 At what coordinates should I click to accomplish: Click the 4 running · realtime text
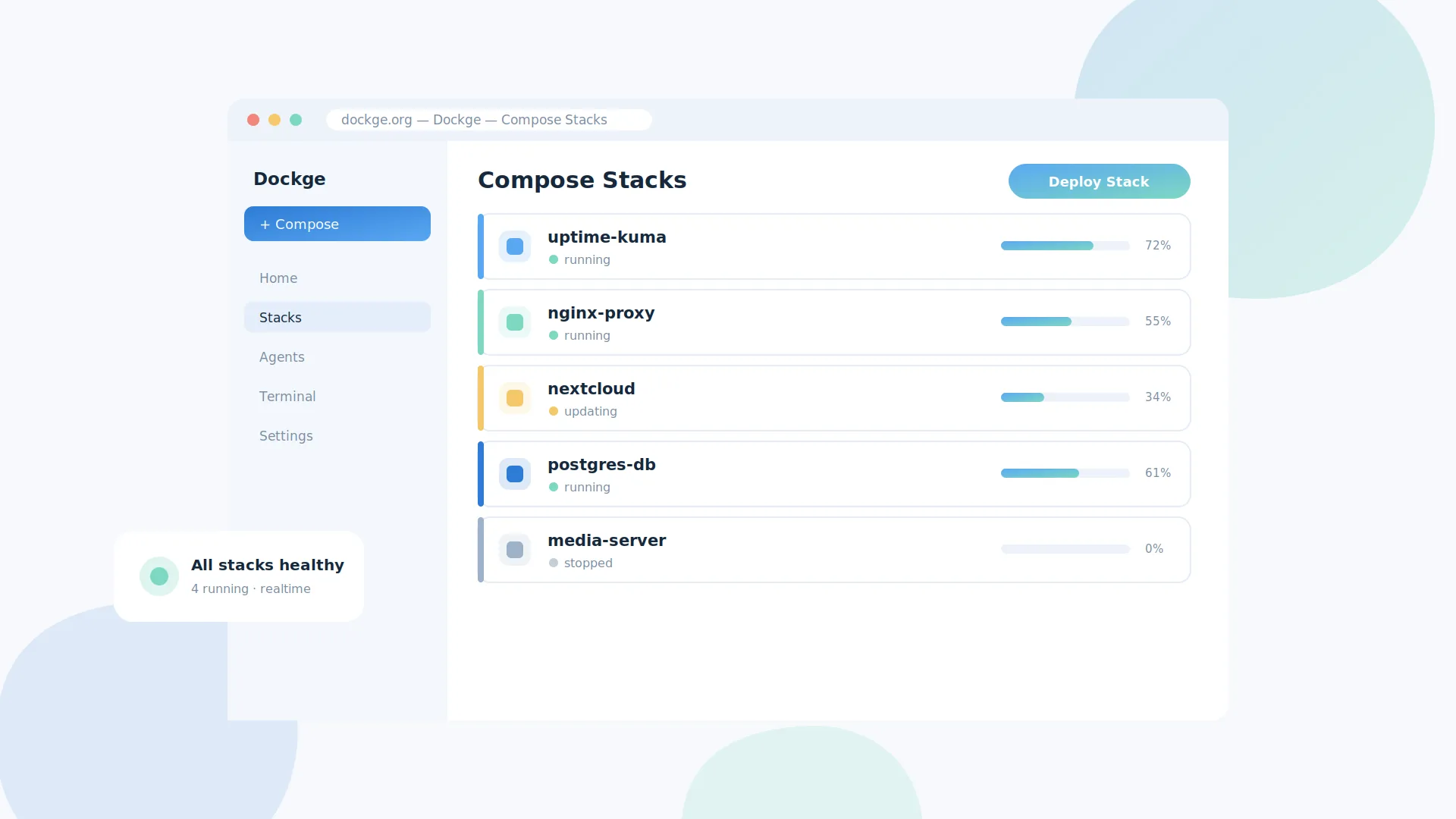pos(251,589)
